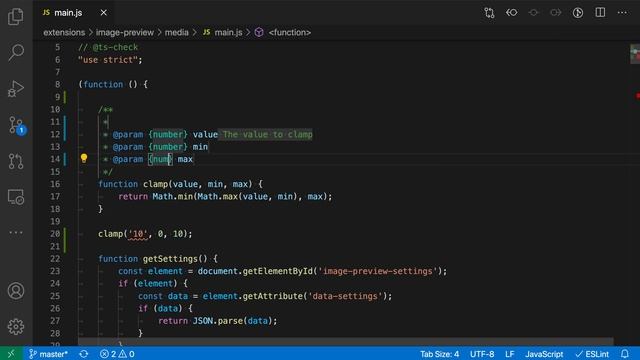The image size is (640, 360).
Task: Click the master* branch in status bar
Action: click(x=48, y=354)
